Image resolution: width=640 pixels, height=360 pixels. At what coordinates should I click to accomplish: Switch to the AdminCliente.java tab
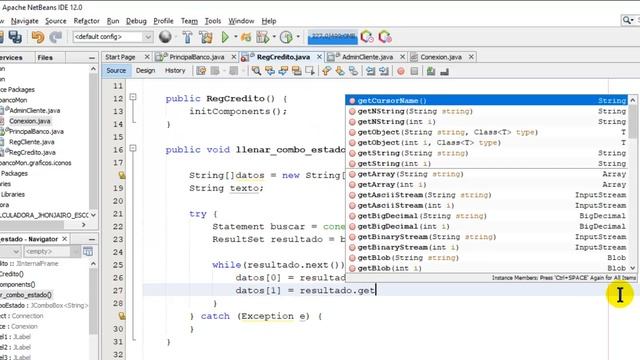coord(367,57)
